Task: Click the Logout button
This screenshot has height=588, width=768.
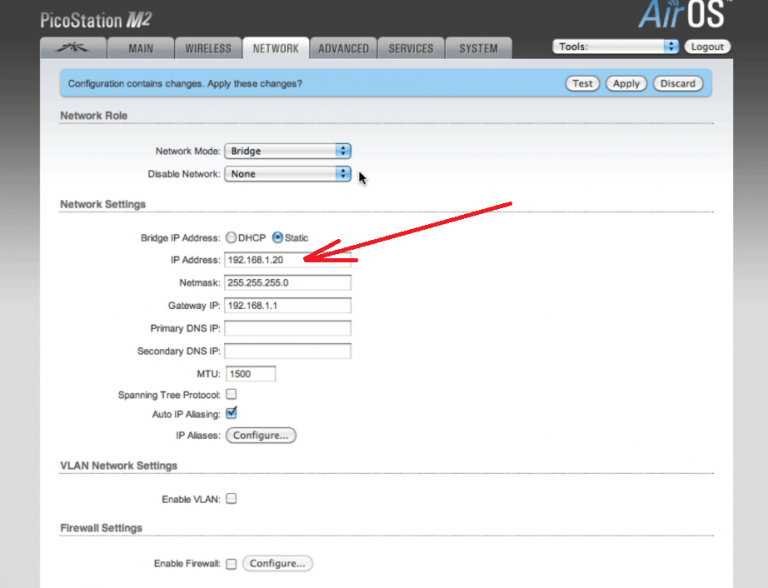Action: pyautogui.click(x=707, y=47)
